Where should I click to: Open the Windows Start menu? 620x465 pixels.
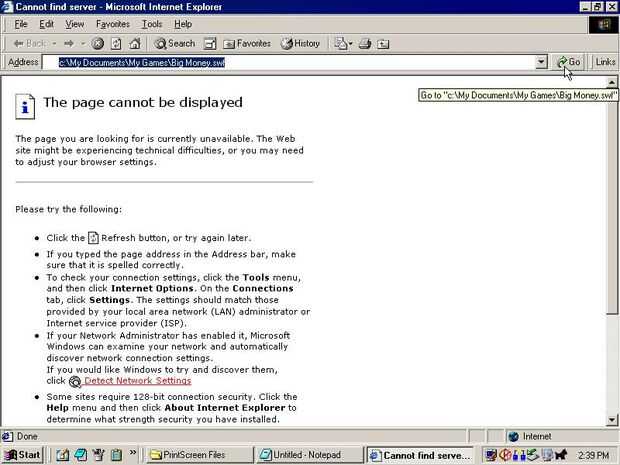[x=22, y=455]
